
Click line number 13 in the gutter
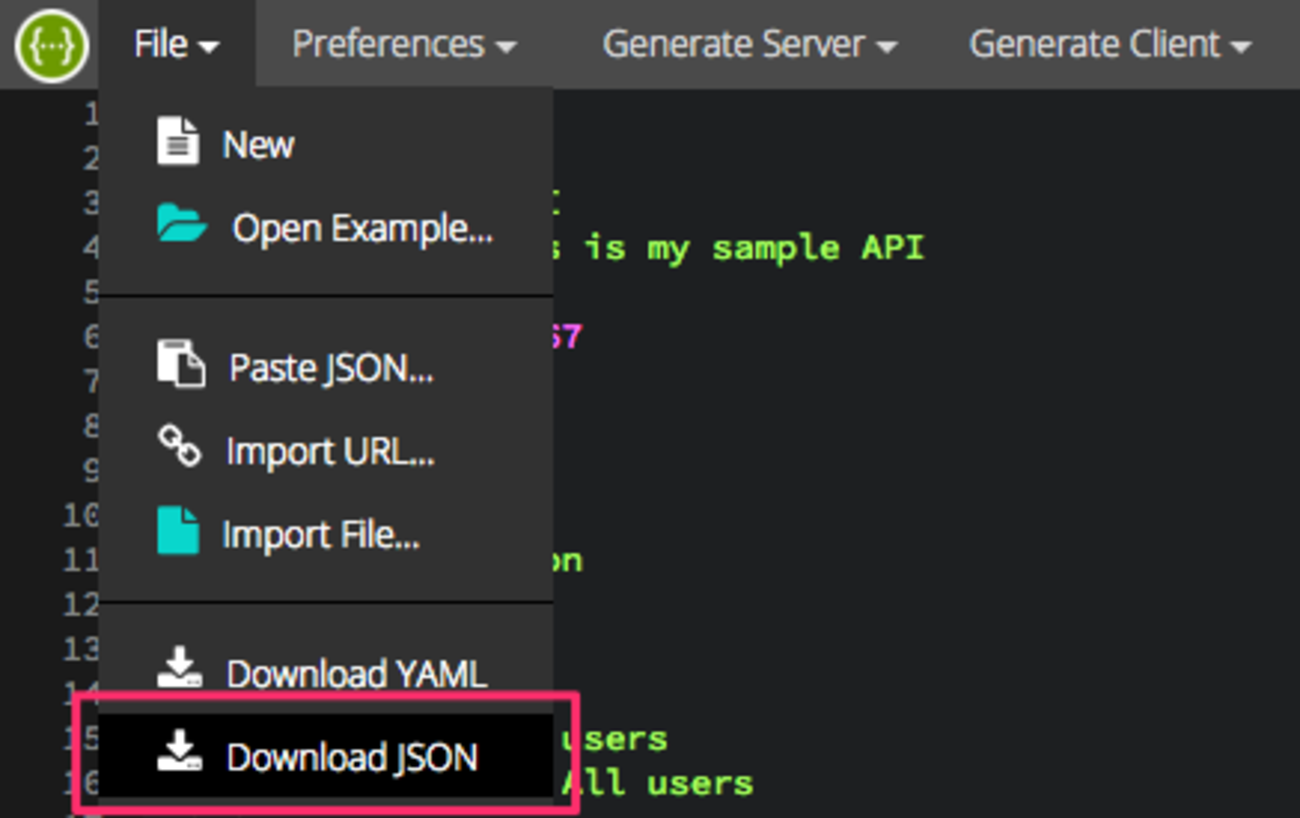[82, 650]
